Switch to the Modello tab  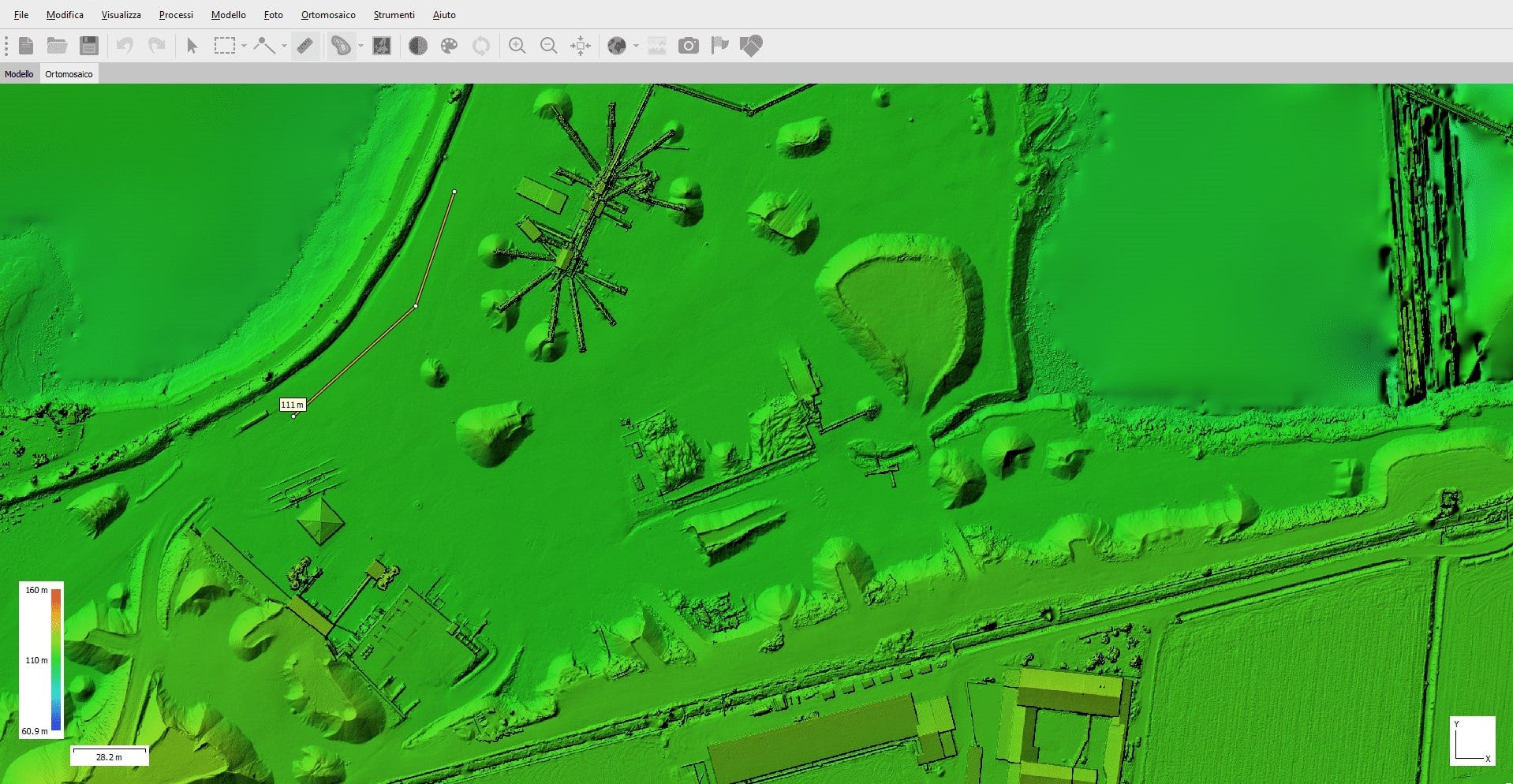point(19,74)
